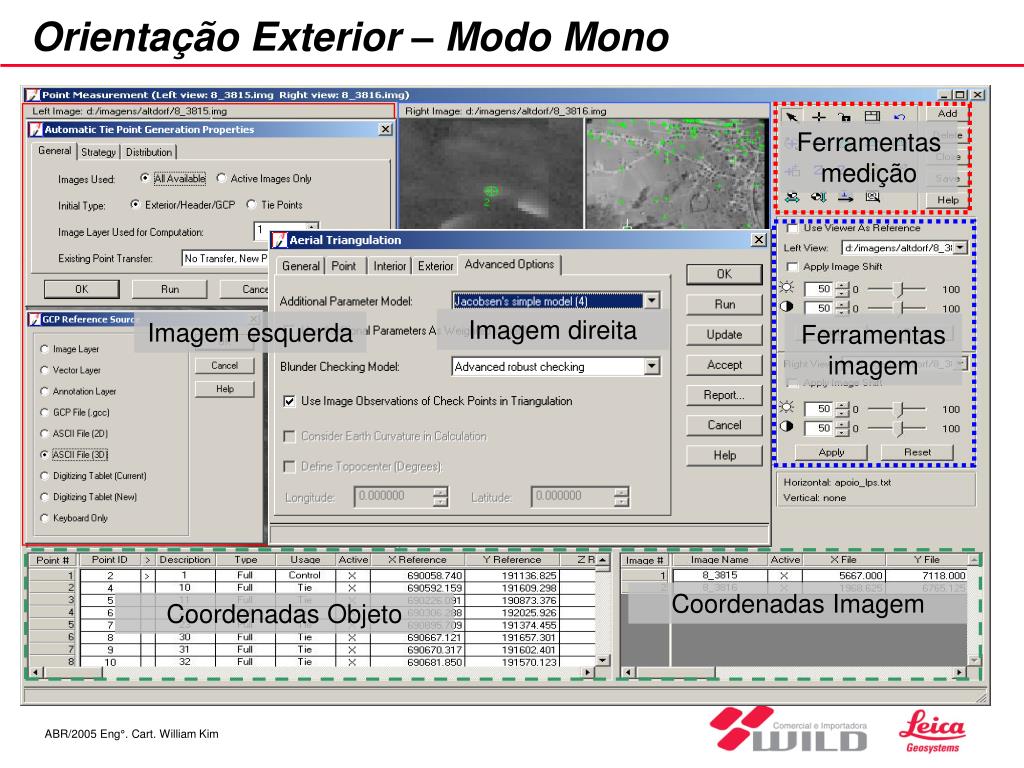Screen dimensions: 1024x768
Task: Click Run in Aerial Triangulation dialog
Action: coord(724,304)
